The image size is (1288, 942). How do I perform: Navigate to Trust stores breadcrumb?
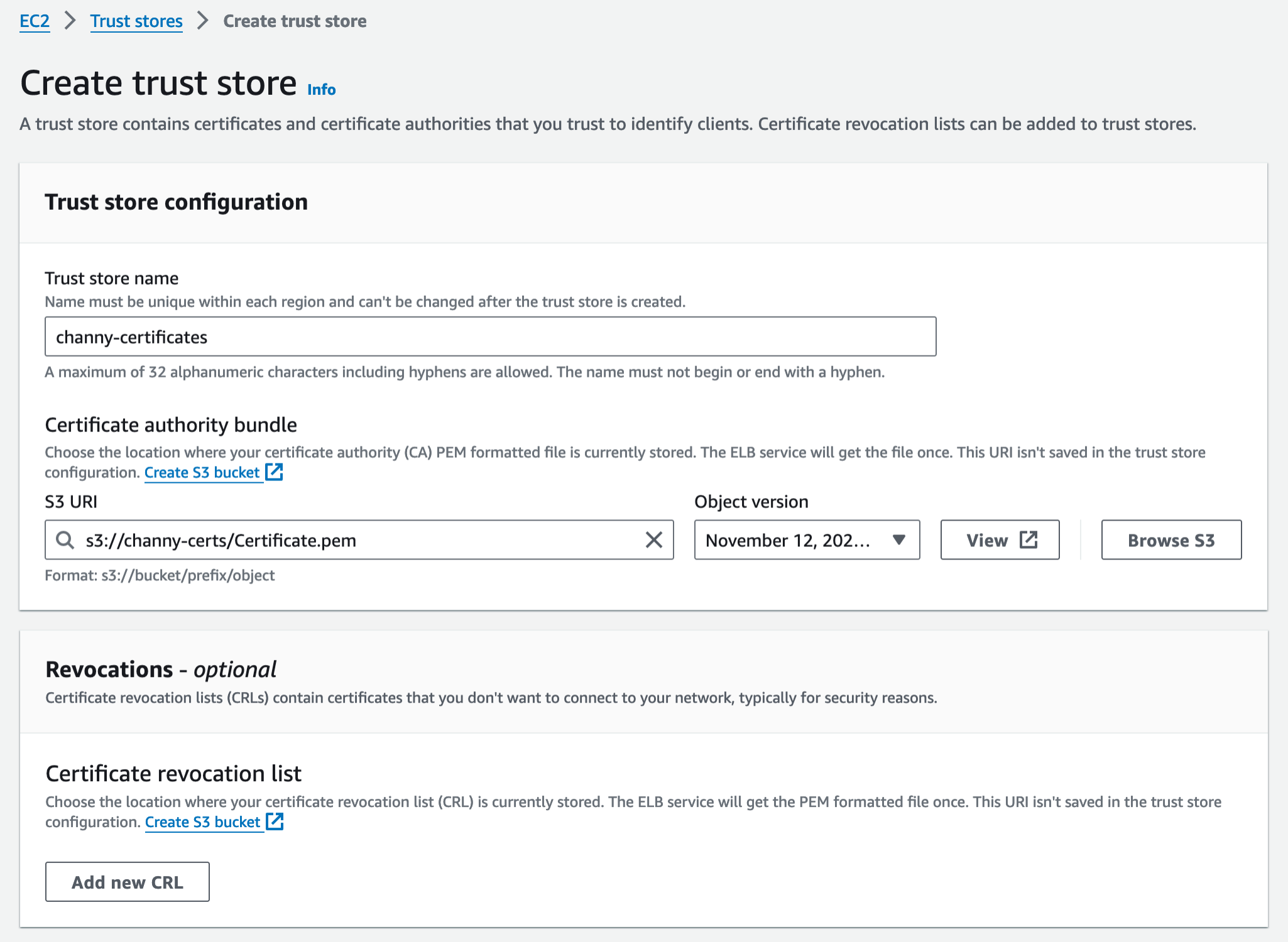click(136, 21)
